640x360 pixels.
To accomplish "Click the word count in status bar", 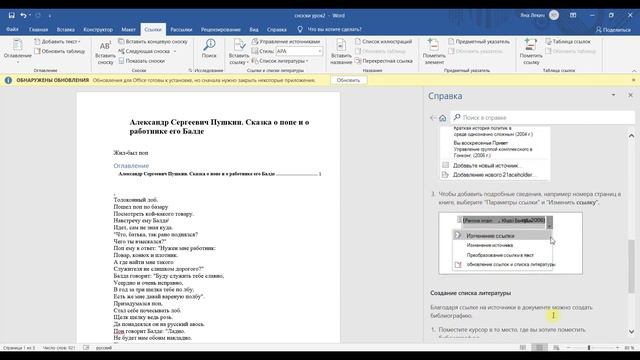I will (x=59, y=348).
